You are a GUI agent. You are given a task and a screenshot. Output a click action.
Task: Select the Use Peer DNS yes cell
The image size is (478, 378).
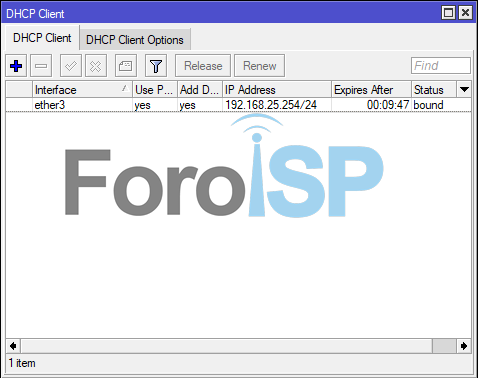(x=155, y=105)
